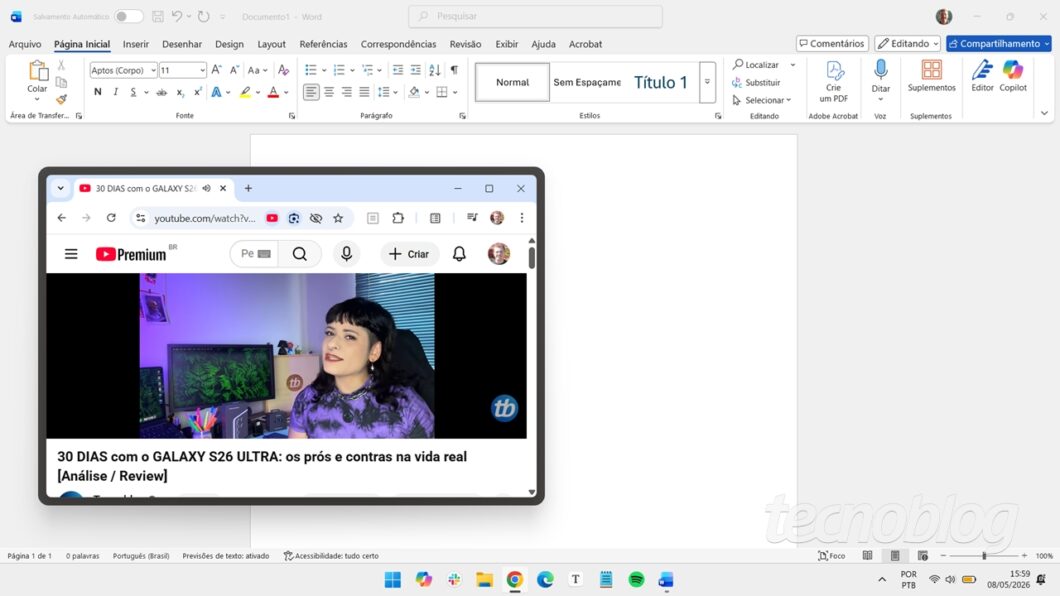Image resolution: width=1060 pixels, height=596 pixels.
Task: Reload the YouTube page in Chrome
Action: point(111,218)
